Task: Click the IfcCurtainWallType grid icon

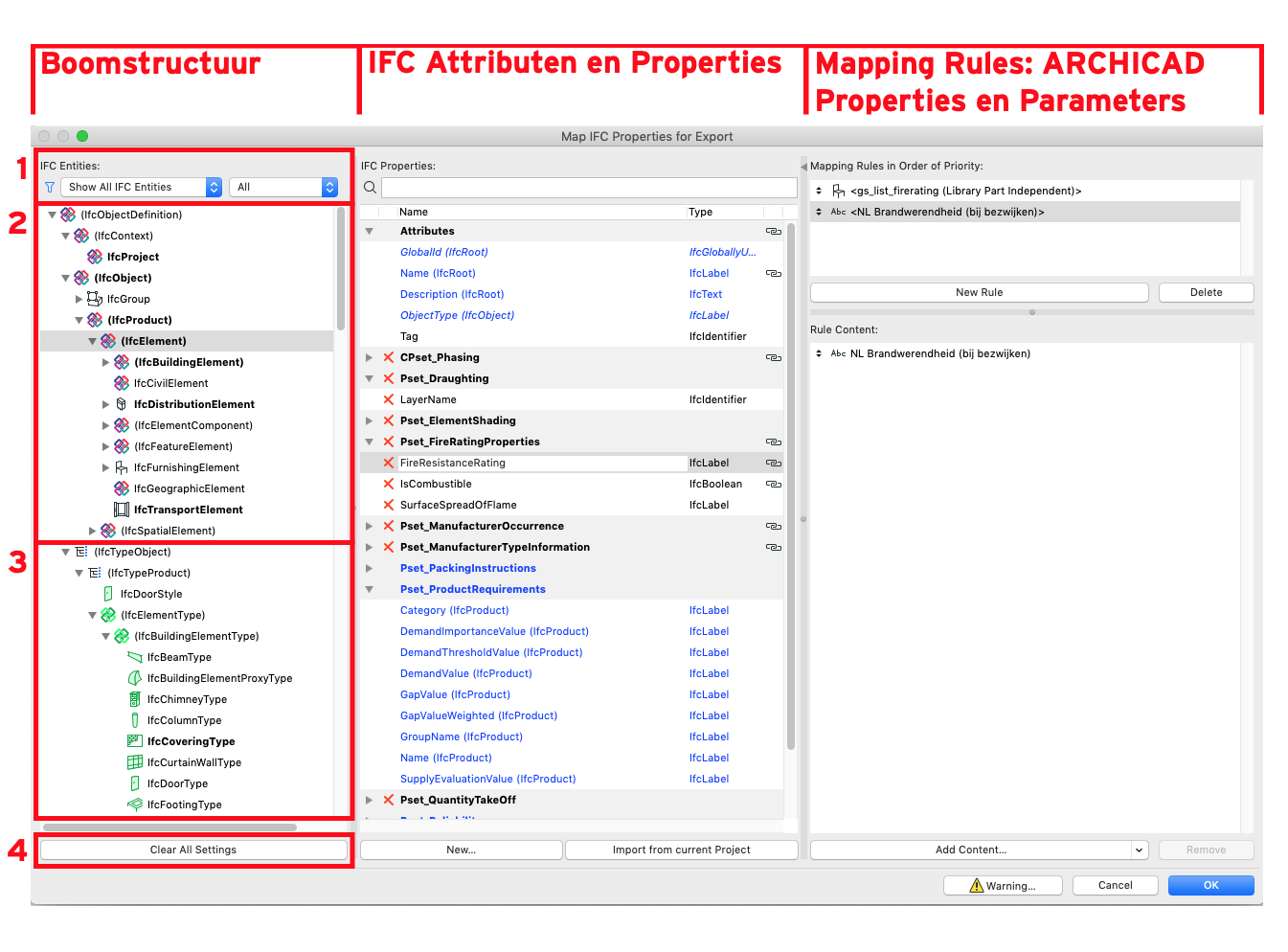Action: tap(135, 762)
